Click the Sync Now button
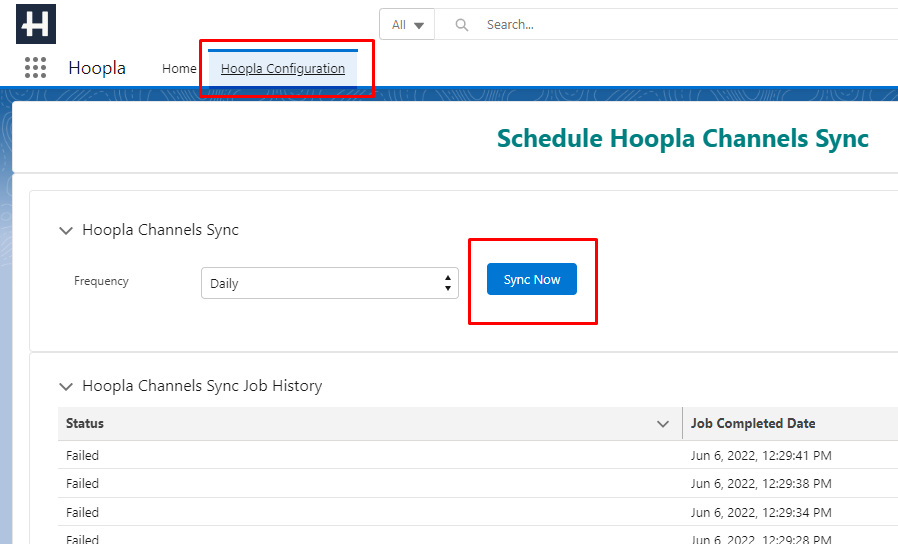This screenshot has width=898, height=544. pyautogui.click(x=531, y=279)
